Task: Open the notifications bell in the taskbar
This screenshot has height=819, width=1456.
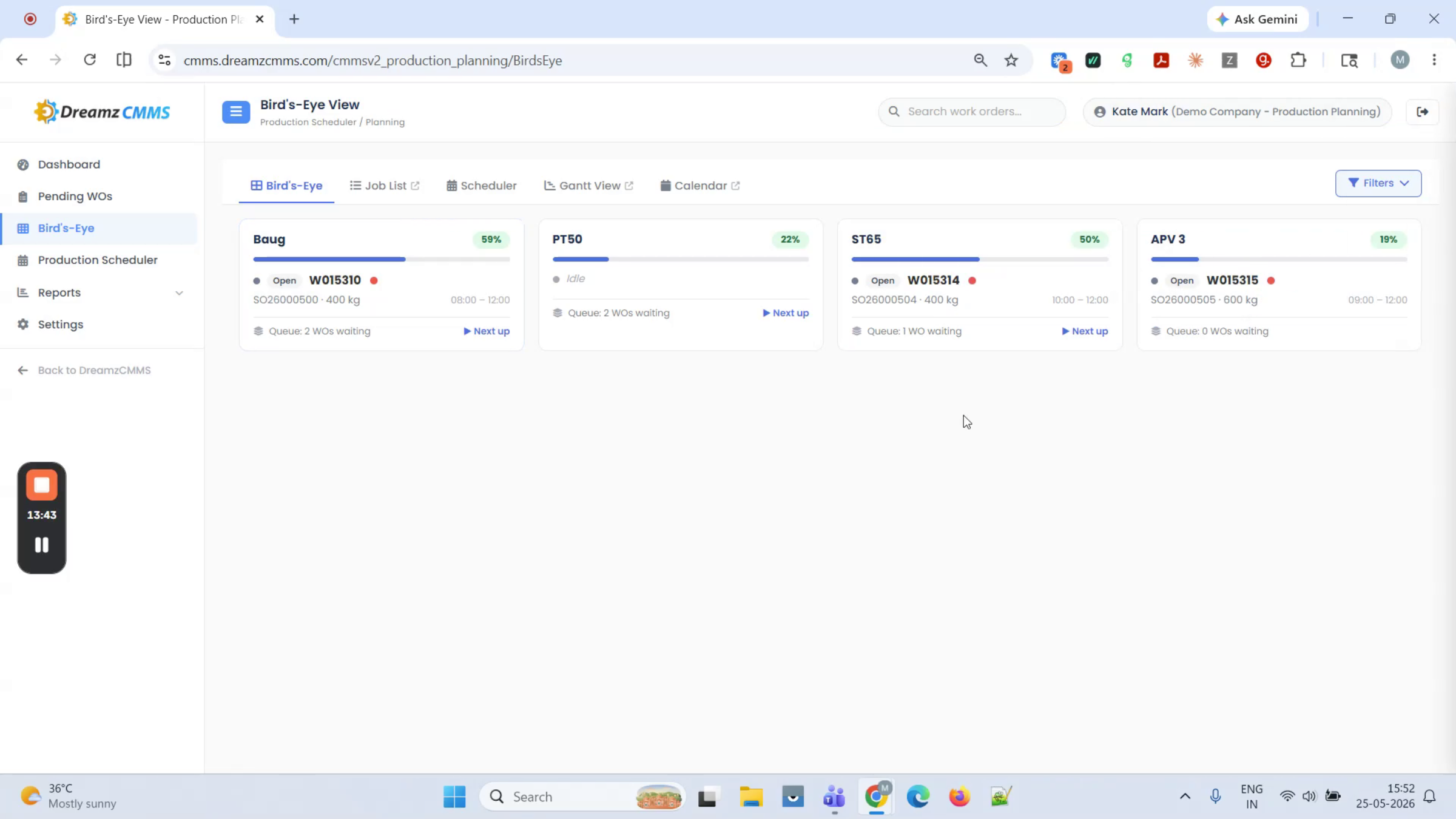Action: (1429, 797)
